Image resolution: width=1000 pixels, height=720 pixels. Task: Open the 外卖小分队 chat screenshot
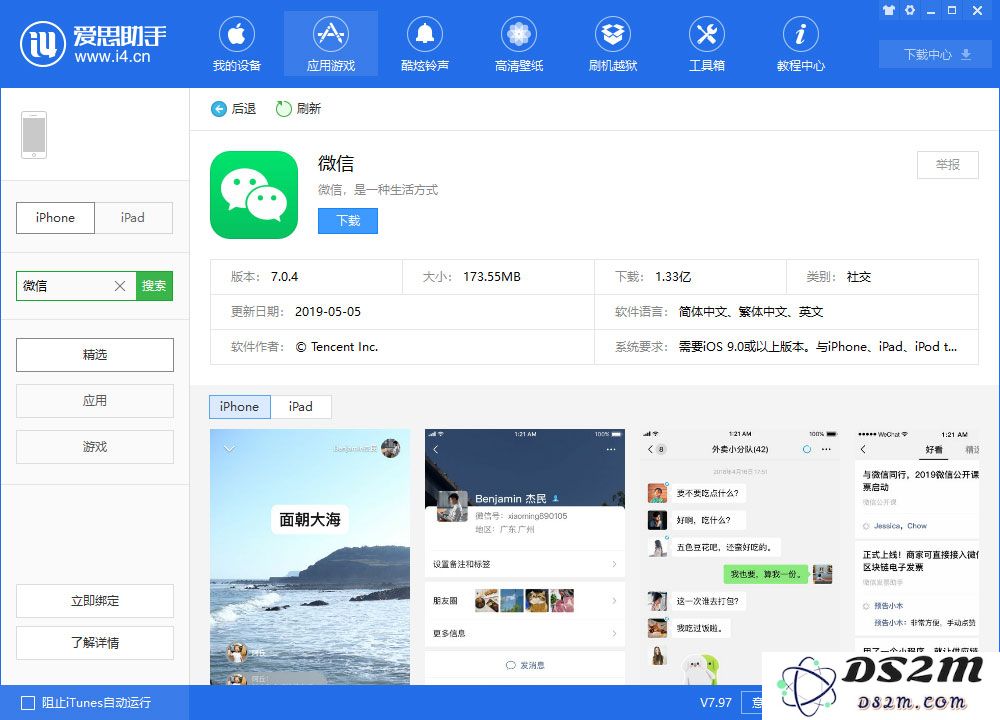coord(740,557)
